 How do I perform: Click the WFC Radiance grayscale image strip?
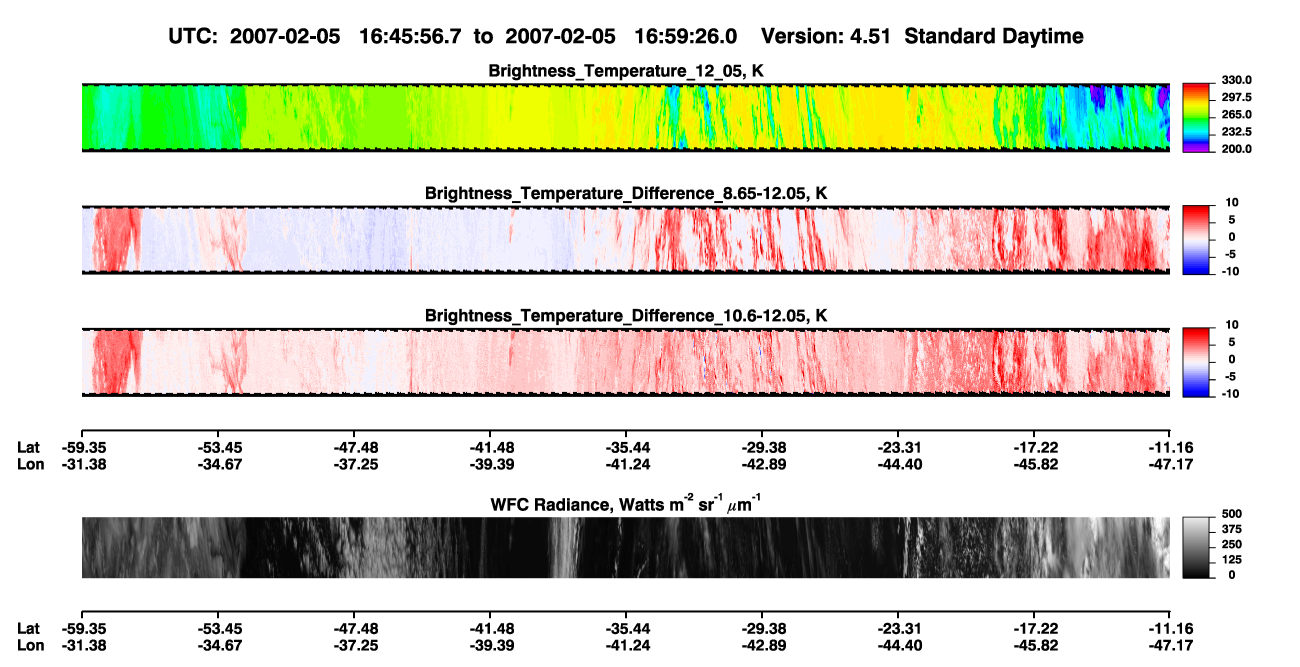click(x=625, y=547)
